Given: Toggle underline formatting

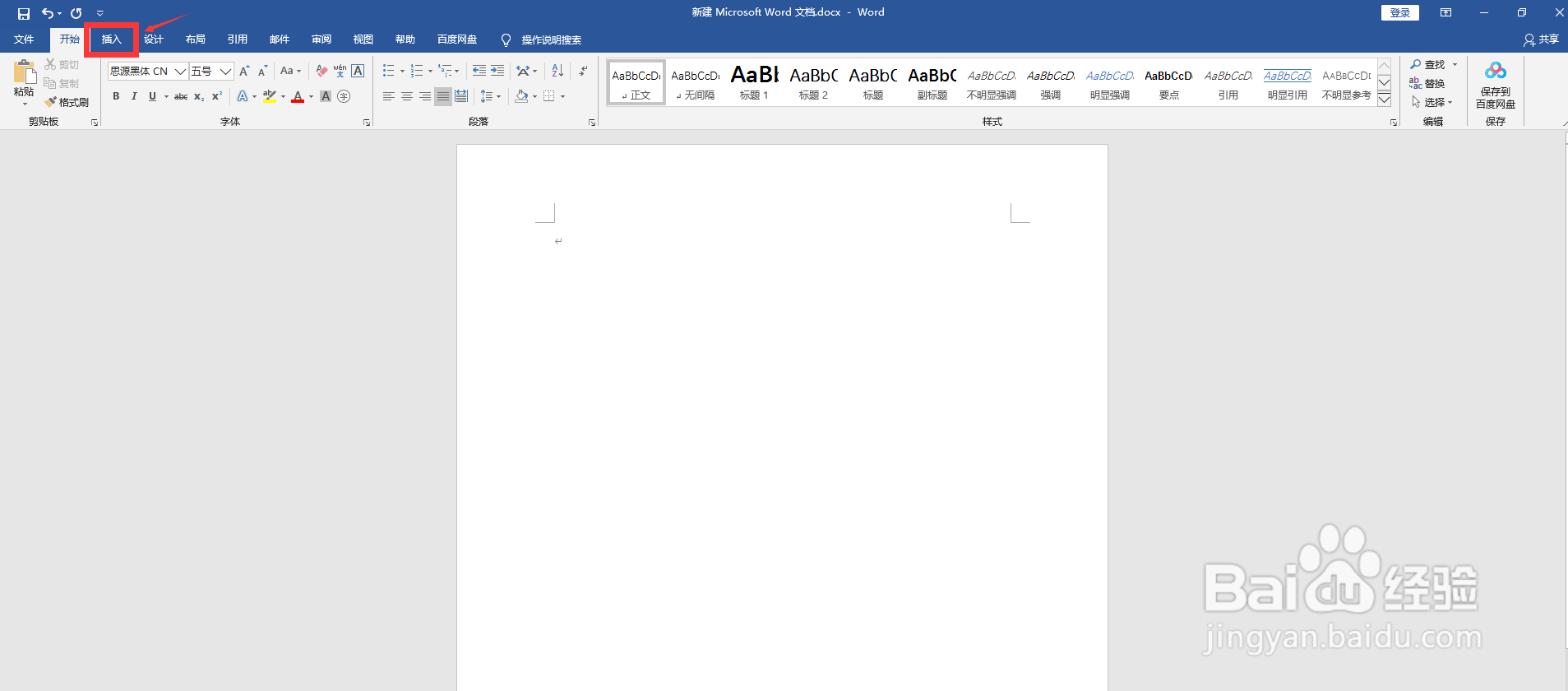Looking at the screenshot, I should pyautogui.click(x=152, y=96).
